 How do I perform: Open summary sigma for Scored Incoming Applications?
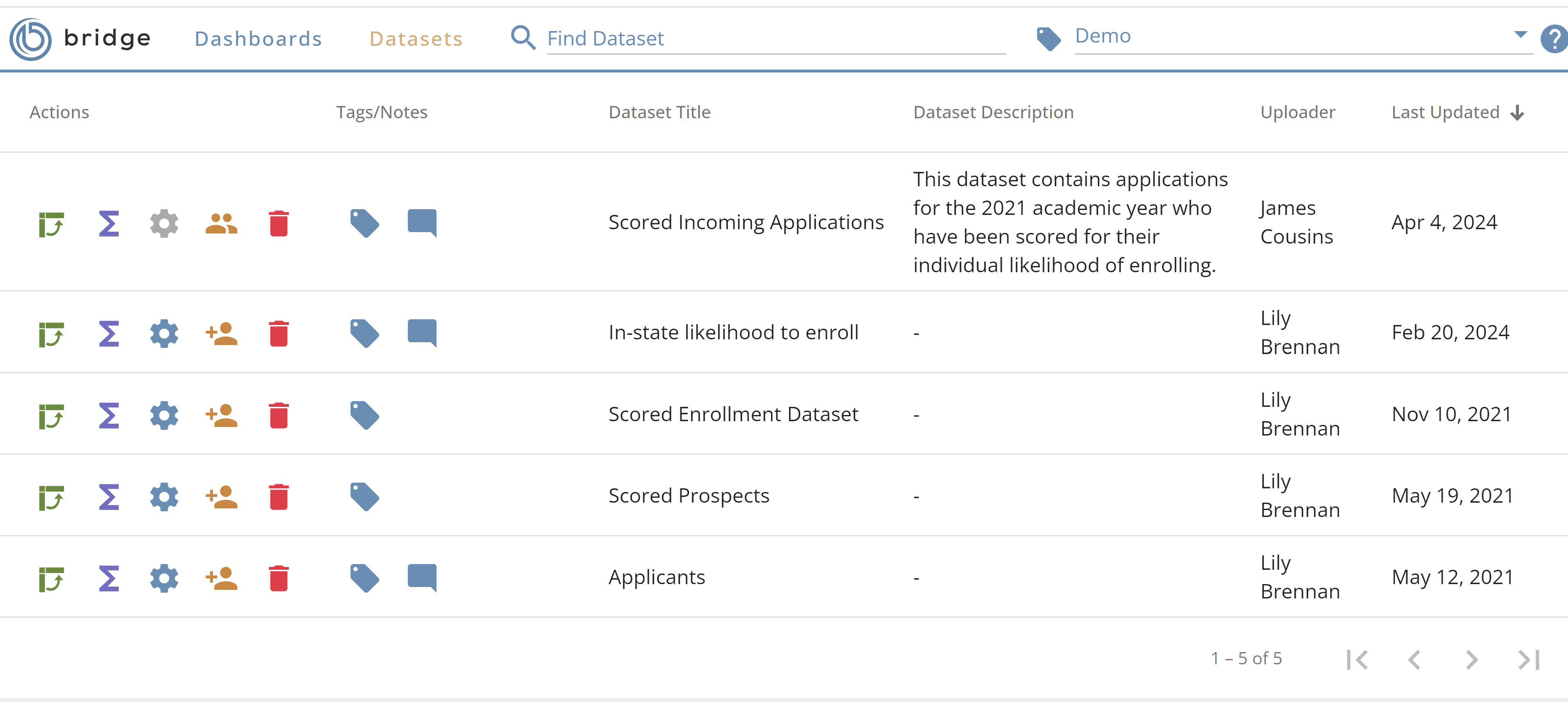(109, 223)
